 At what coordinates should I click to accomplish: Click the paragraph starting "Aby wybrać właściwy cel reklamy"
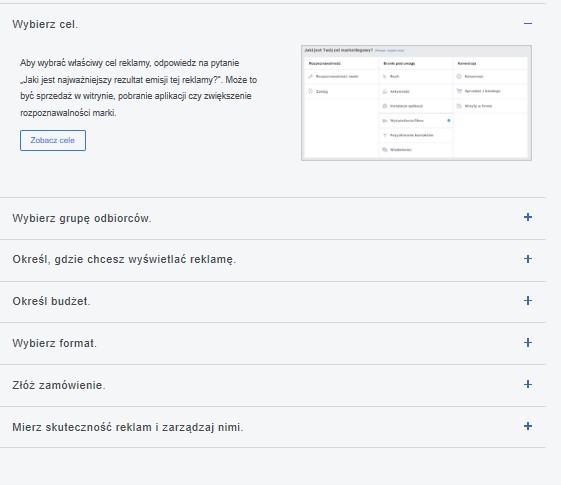[138, 88]
